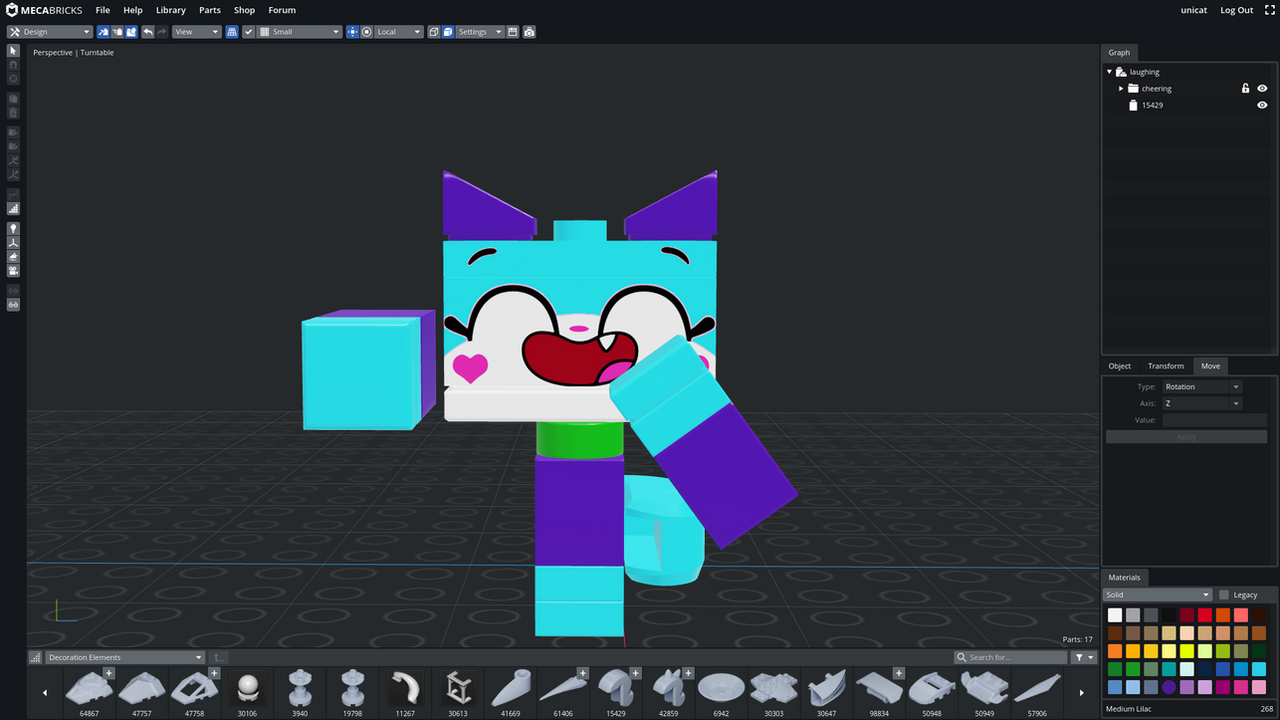Enable the Legacy checkbox
1280x720 pixels.
[1224, 595]
